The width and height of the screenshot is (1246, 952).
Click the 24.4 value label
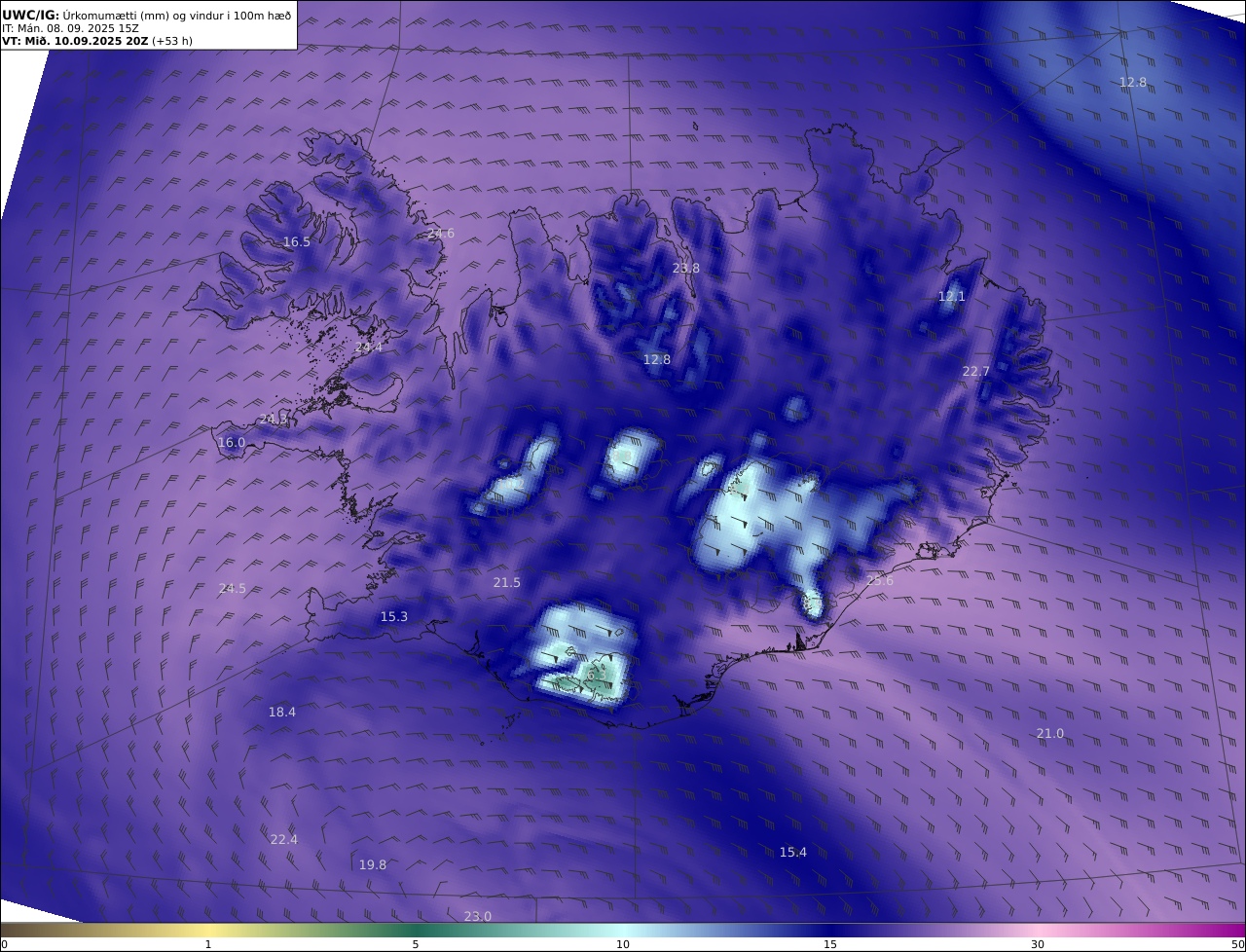coord(369,347)
